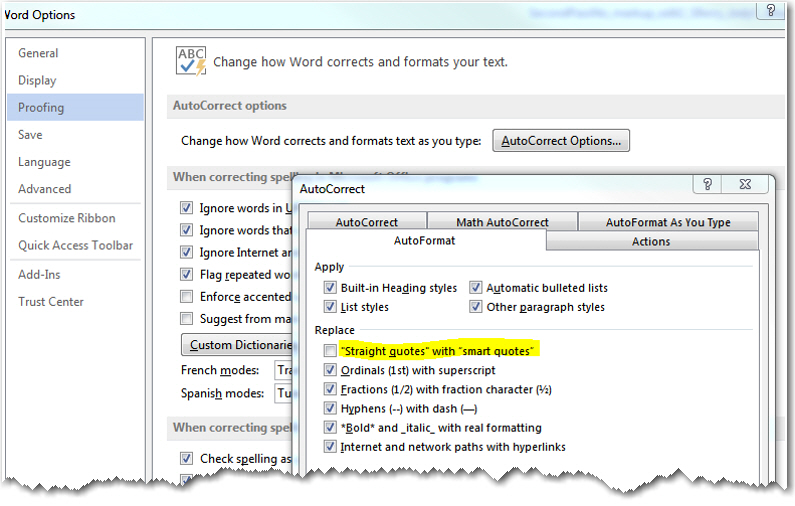This screenshot has width=795, height=506.
Task: Toggle Internet and network paths hyperlinks
Action: coord(330,447)
